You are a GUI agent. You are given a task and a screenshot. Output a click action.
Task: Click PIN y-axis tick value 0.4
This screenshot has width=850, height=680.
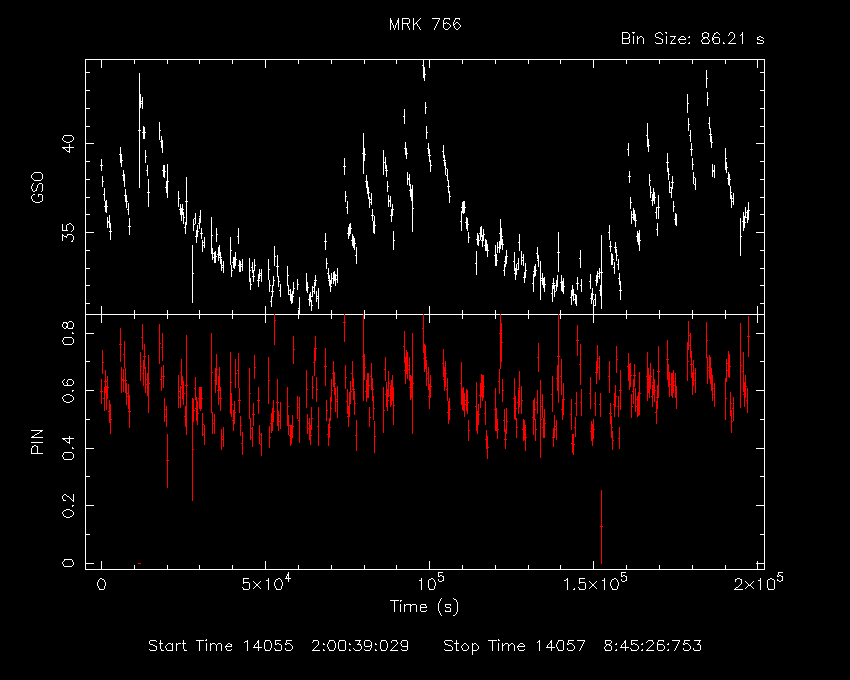pyautogui.click(x=68, y=448)
